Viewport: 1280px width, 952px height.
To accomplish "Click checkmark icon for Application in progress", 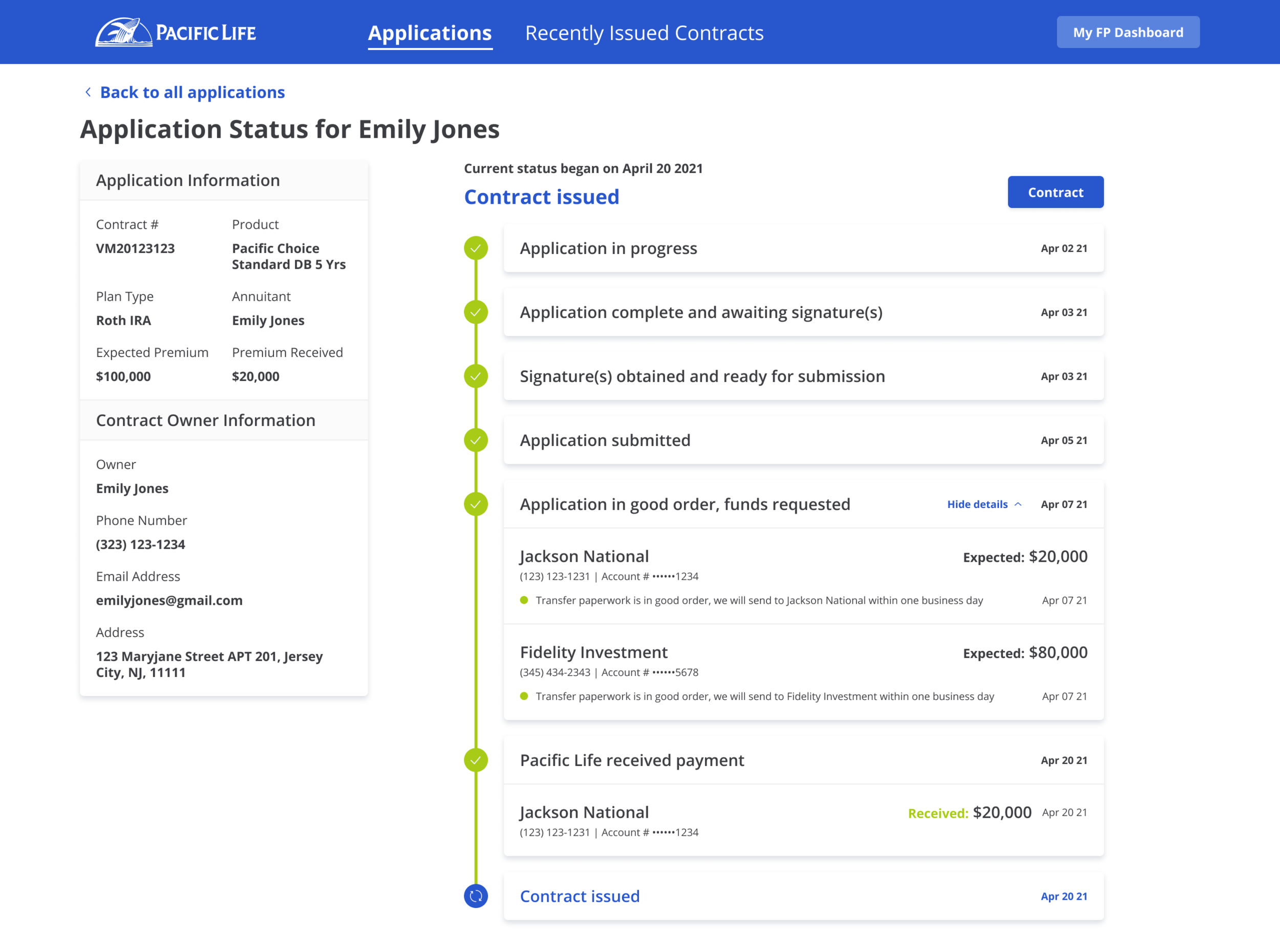I will 476,248.
